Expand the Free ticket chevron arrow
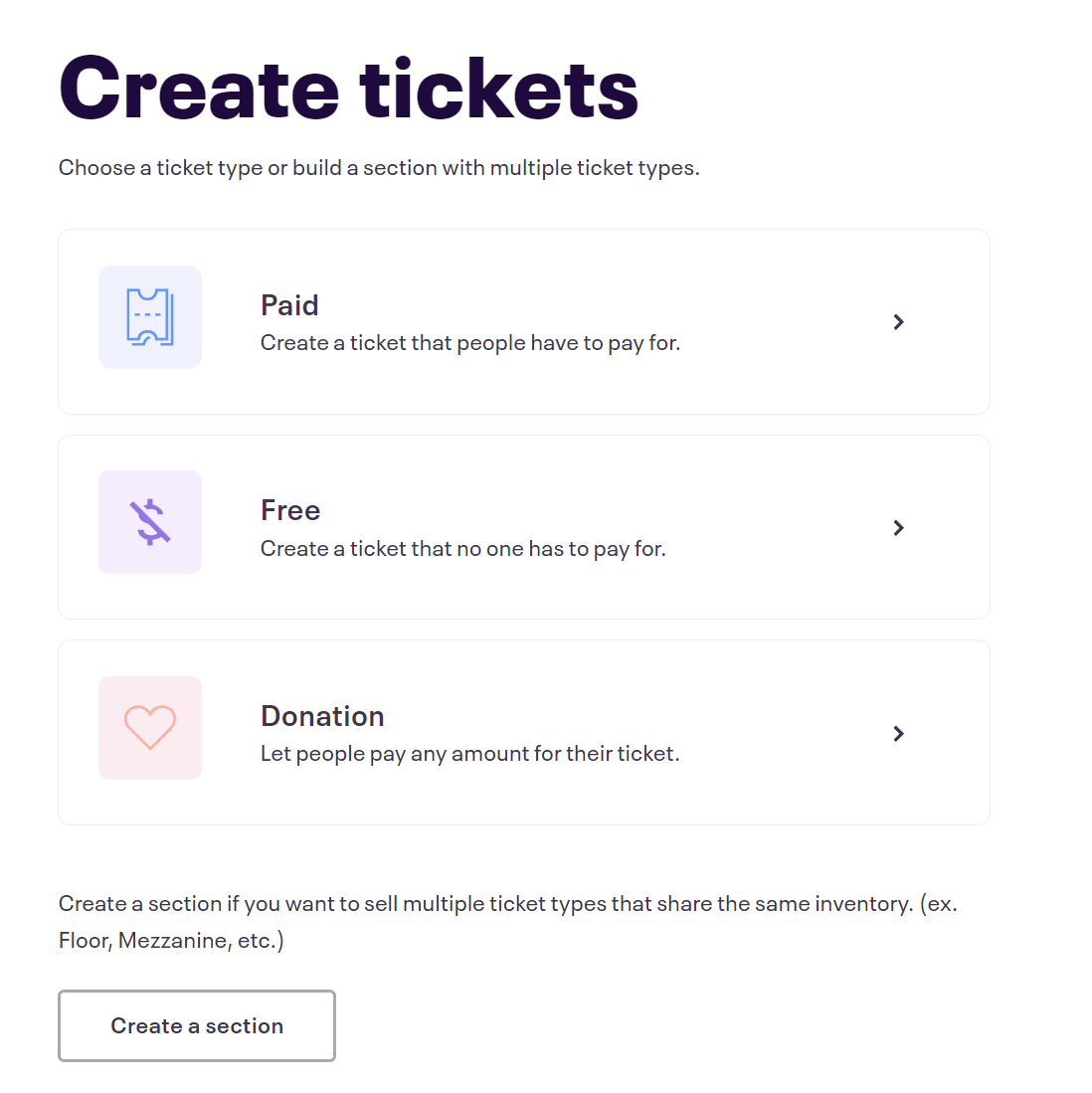The height and width of the screenshot is (1093, 1092). pos(898,528)
